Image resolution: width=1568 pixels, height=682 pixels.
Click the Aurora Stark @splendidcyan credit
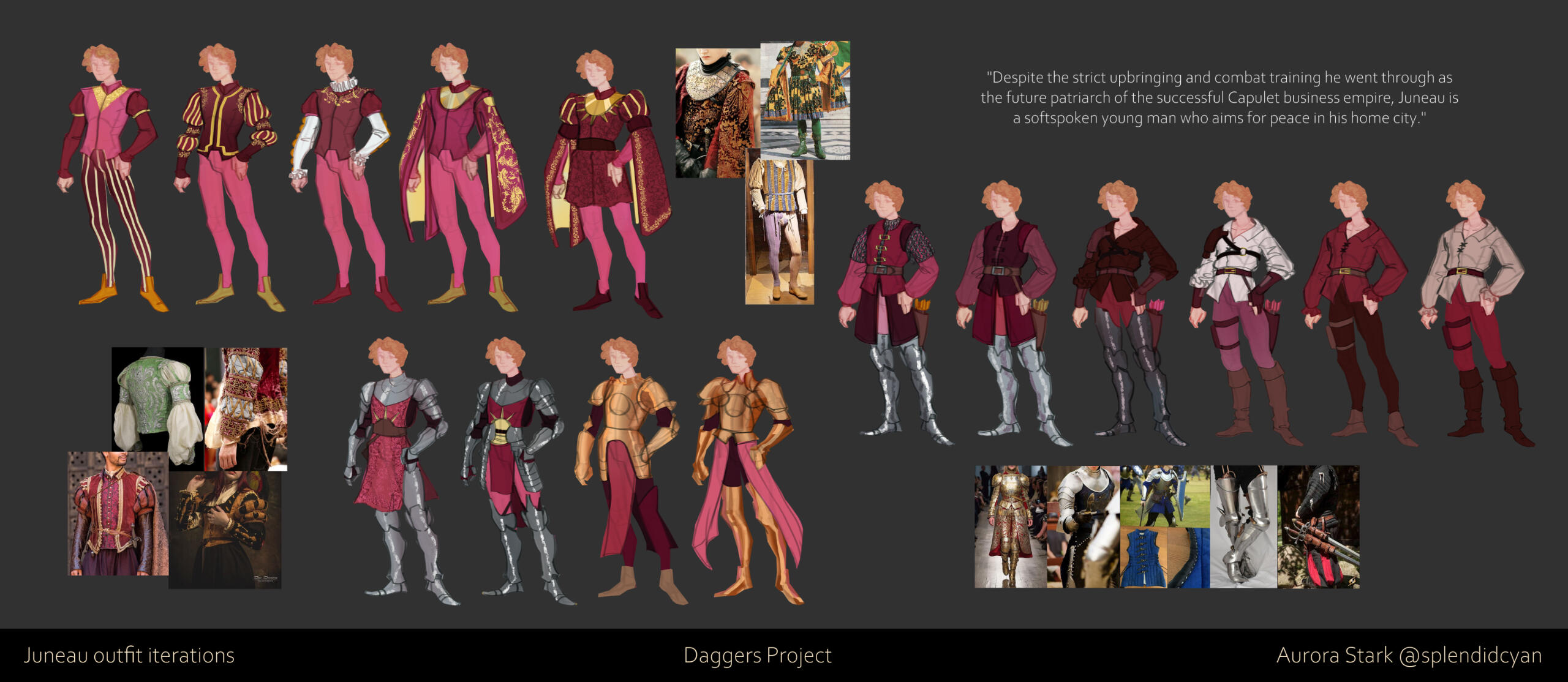click(x=1409, y=656)
